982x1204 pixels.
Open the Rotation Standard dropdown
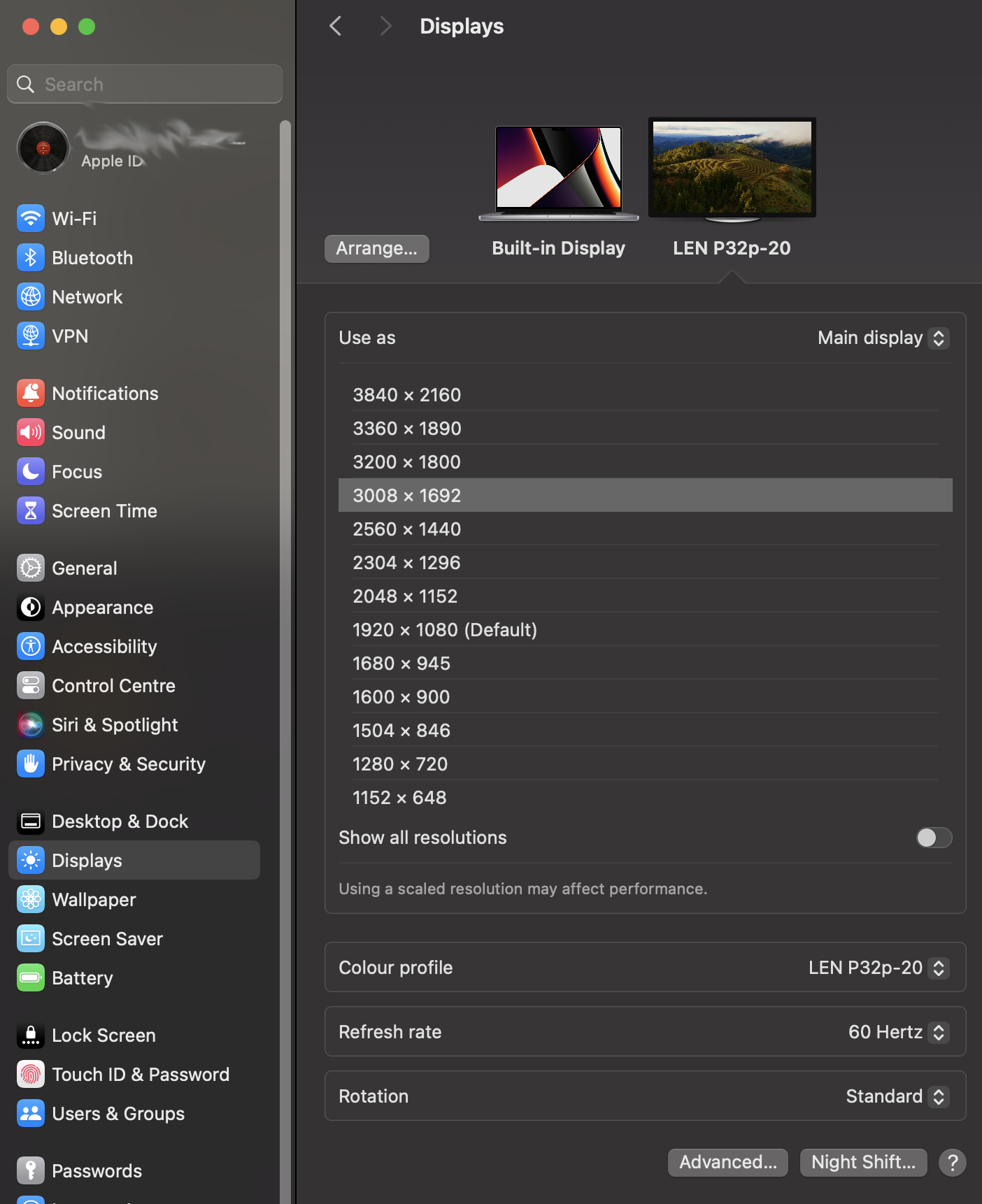(897, 1096)
